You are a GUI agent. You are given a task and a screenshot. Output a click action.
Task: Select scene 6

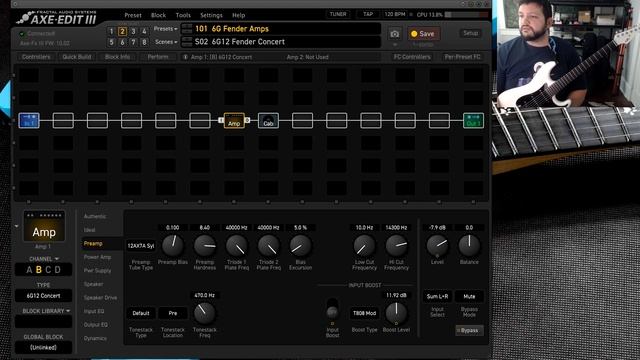pyautogui.click(x=122, y=42)
